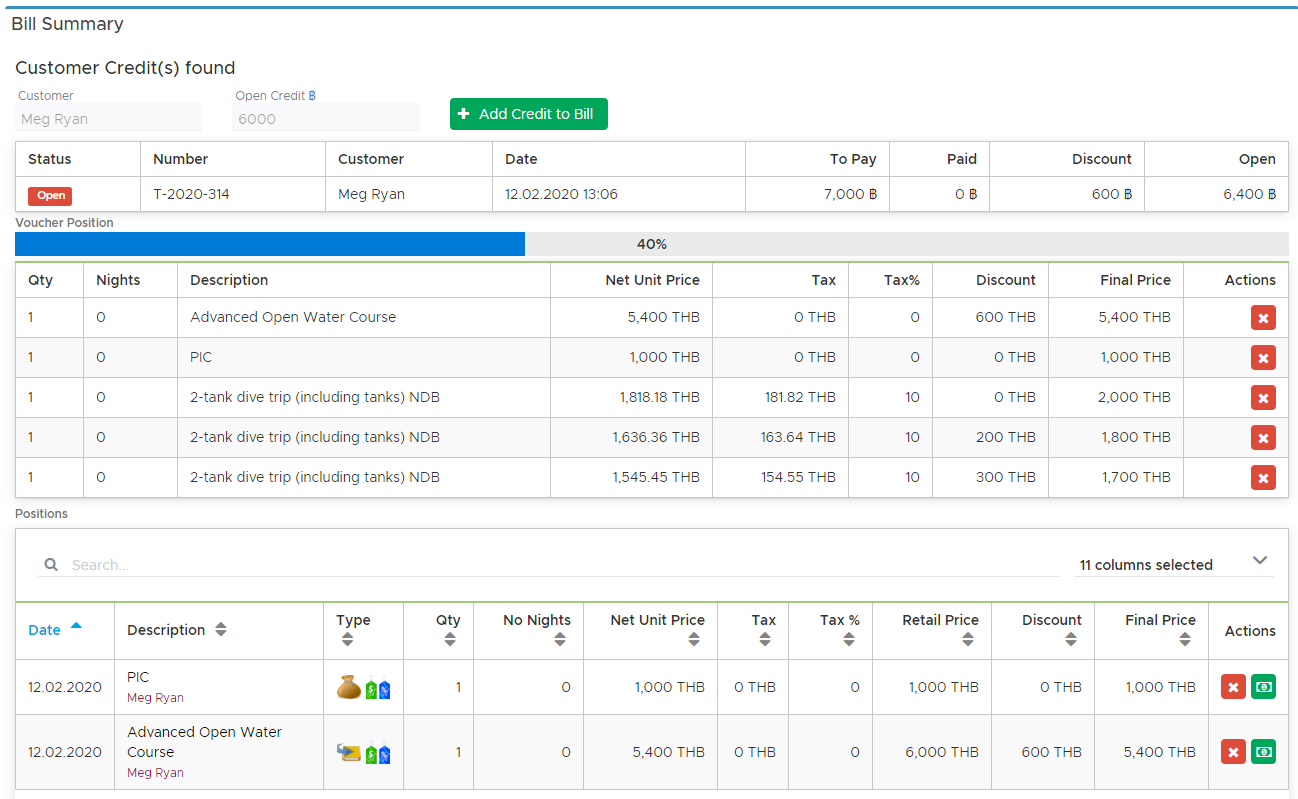Screen dimensions: 1298x799
Task: Remove the Advanced Open Water Course voucher position
Action: (1263, 318)
